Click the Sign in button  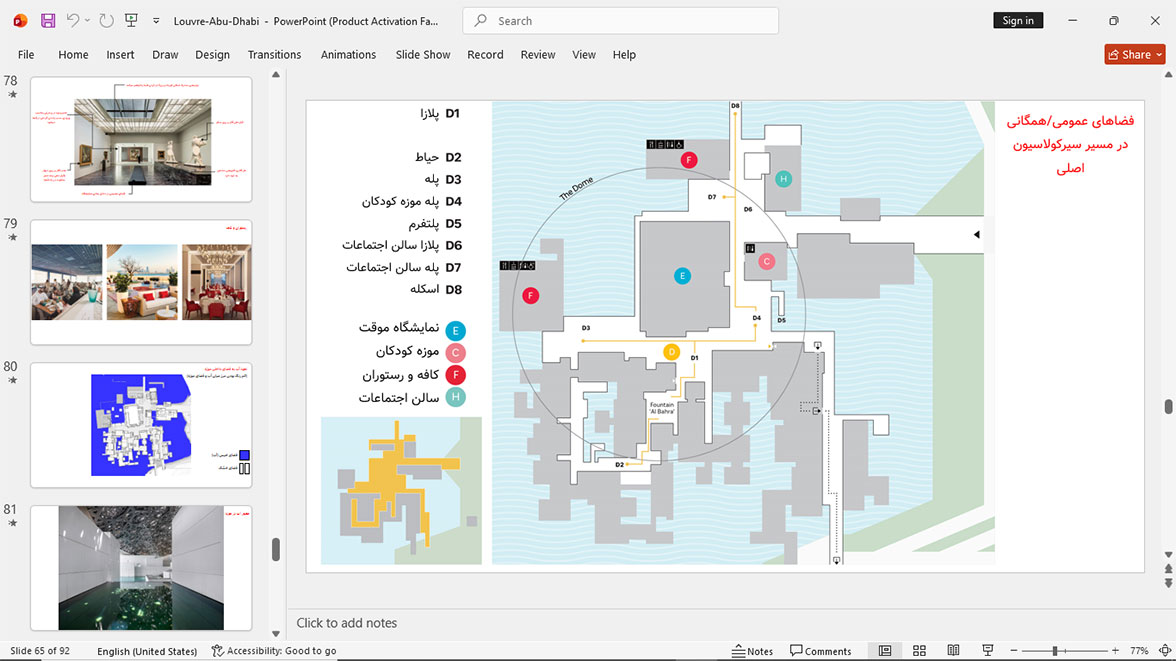(1018, 20)
